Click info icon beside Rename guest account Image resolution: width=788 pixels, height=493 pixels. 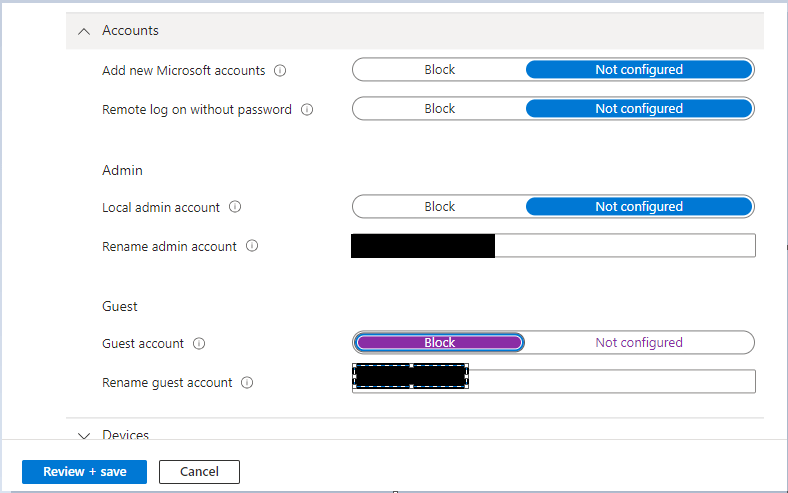pyautogui.click(x=247, y=383)
